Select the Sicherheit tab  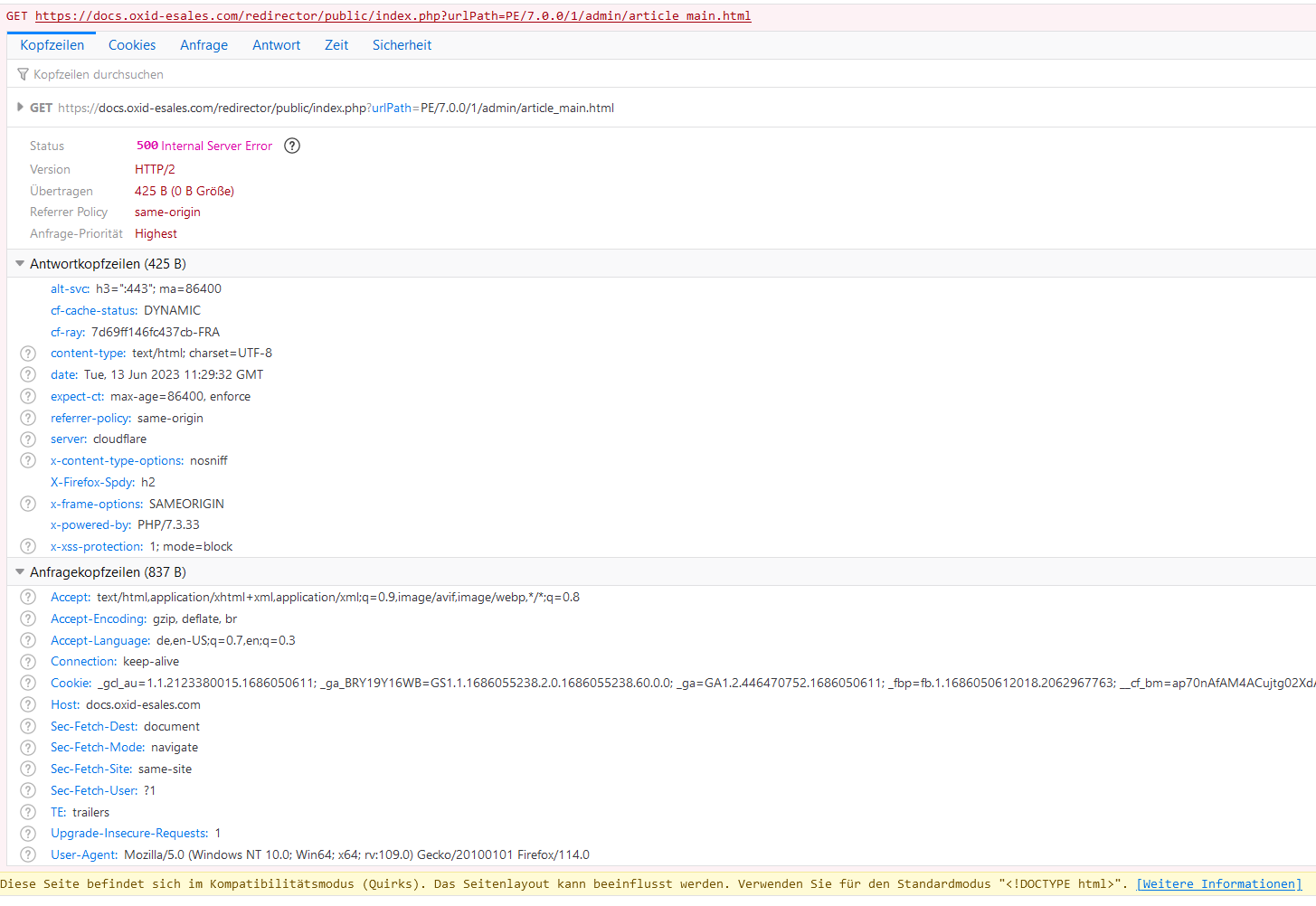click(402, 45)
